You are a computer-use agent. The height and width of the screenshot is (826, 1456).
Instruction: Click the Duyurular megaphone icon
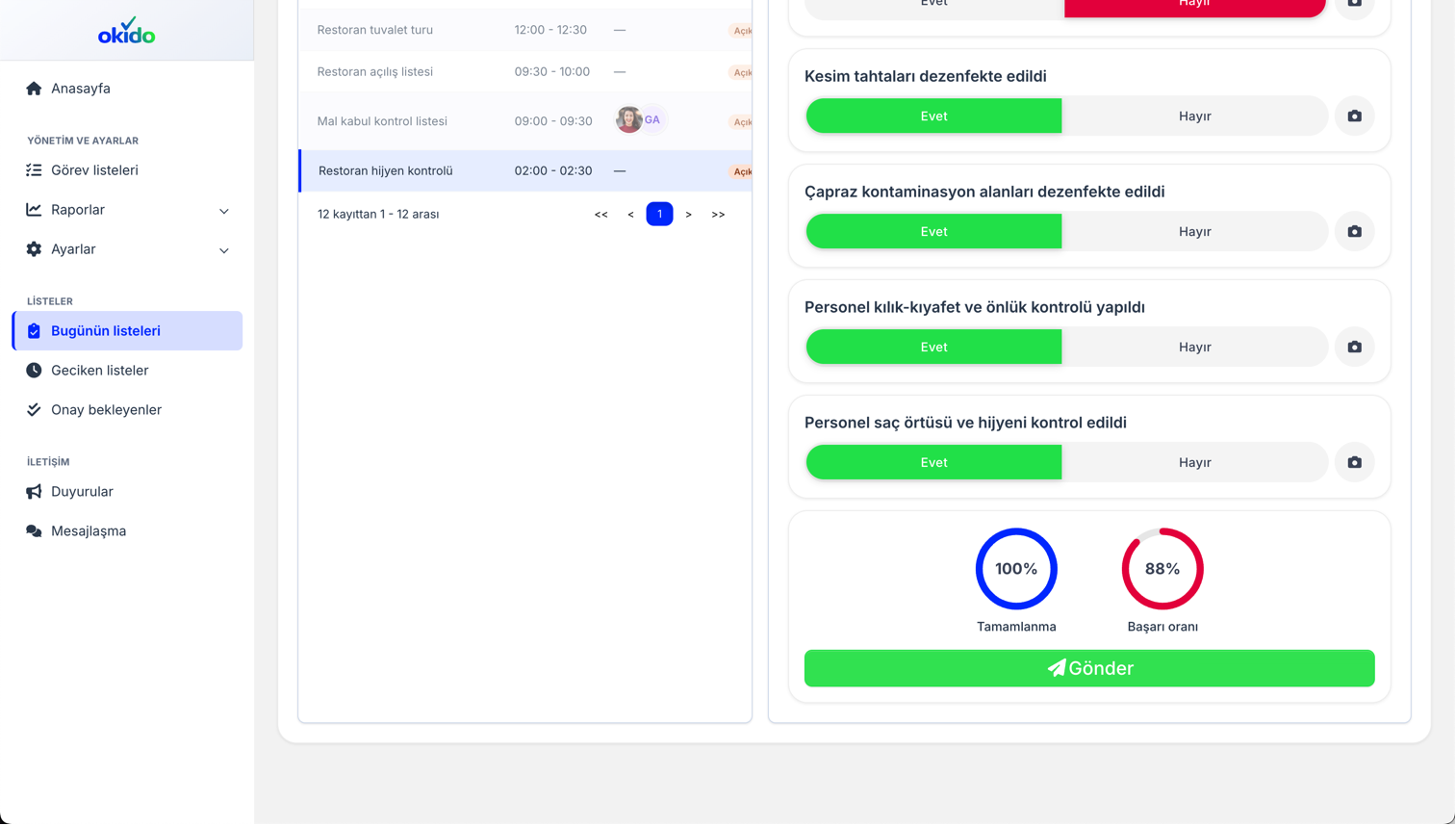(34, 492)
